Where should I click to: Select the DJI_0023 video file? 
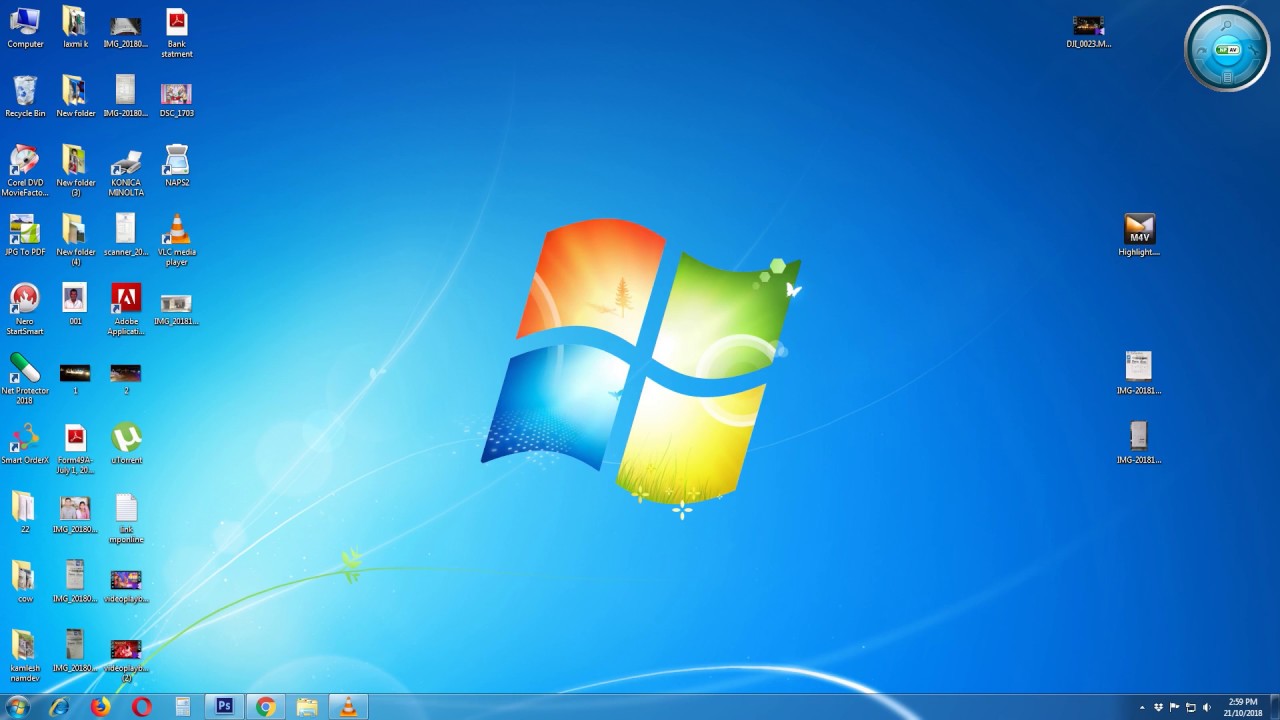click(x=1088, y=31)
